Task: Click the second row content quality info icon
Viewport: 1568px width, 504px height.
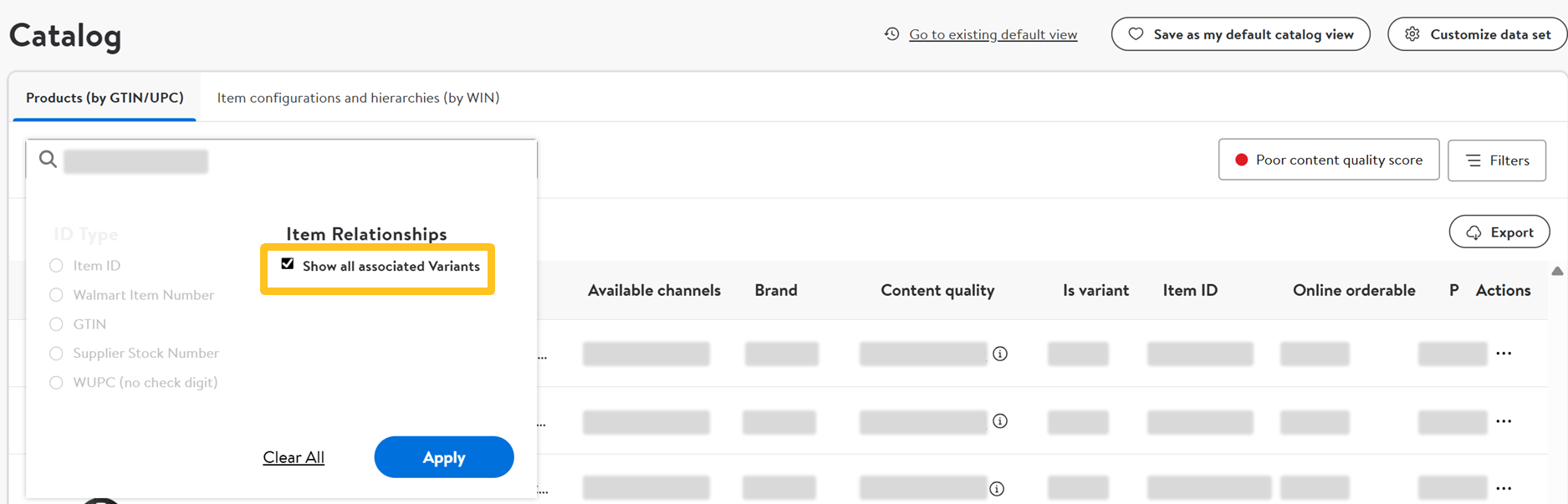Action: pyautogui.click(x=999, y=421)
